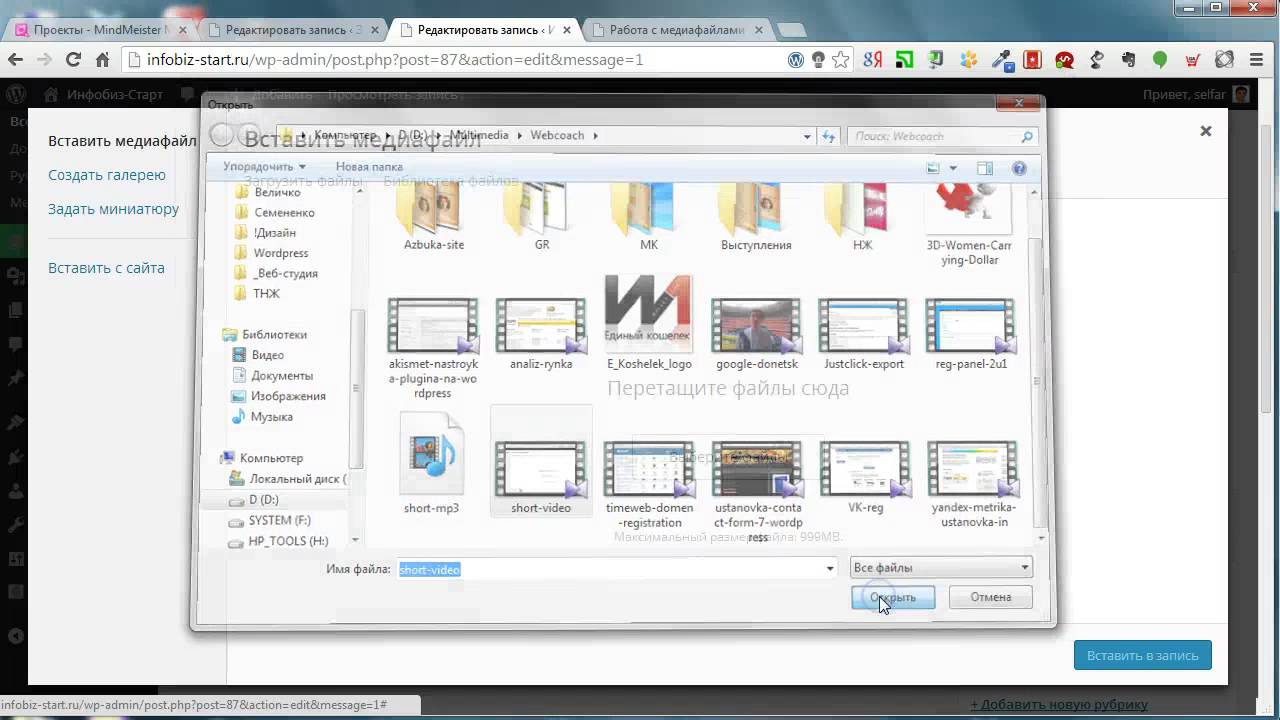Close the Вставить медиафайл modal with X
Viewport: 1280px width, 720px height.
click(1206, 131)
